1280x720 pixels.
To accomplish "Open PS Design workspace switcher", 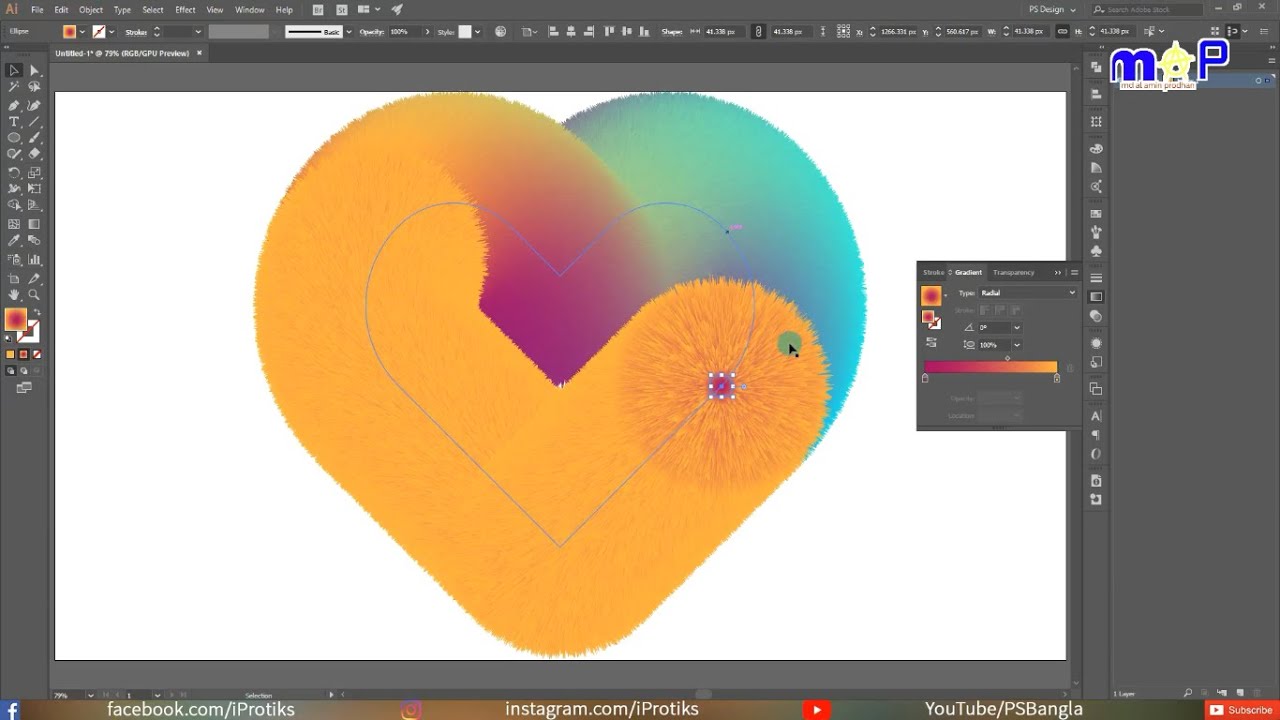I will 1052,9.
